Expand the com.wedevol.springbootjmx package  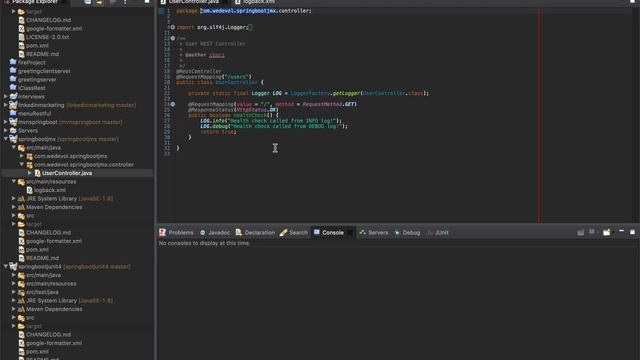pyautogui.click(x=22, y=156)
